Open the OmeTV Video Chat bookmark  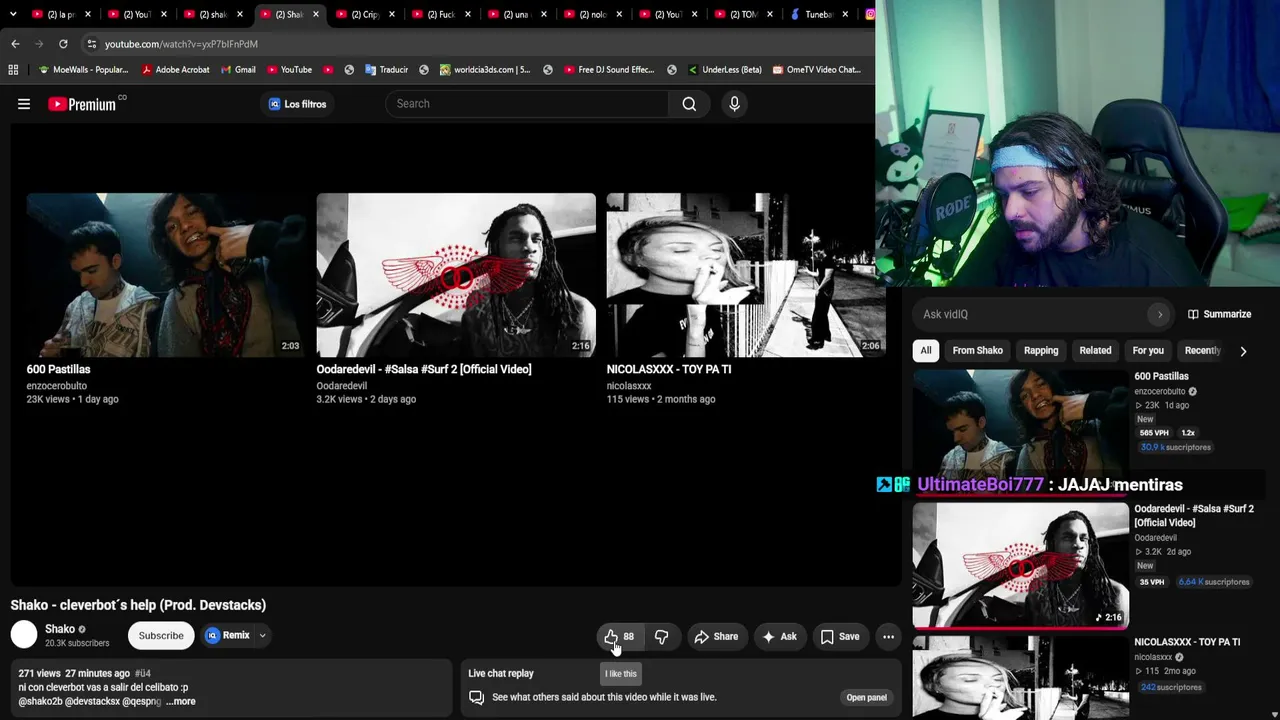pos(816,70)
